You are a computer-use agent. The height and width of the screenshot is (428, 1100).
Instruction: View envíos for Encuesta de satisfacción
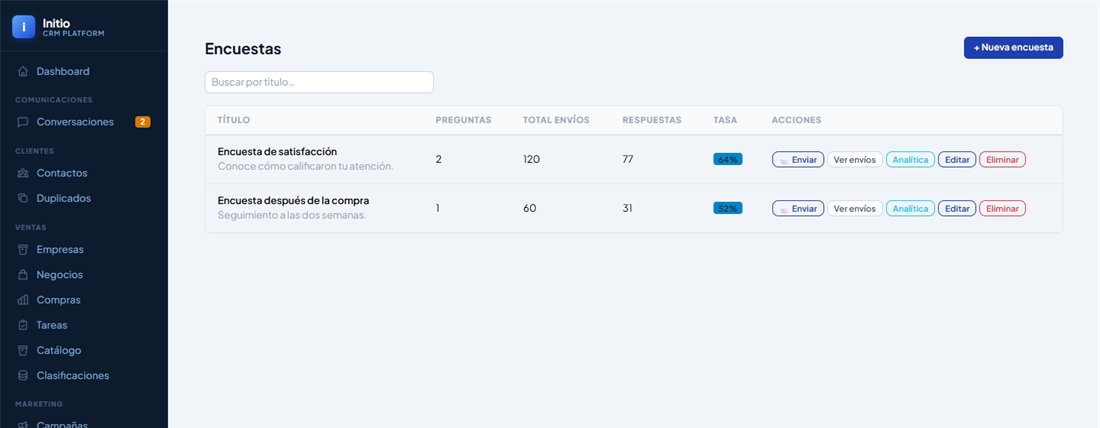coord(854,160)
